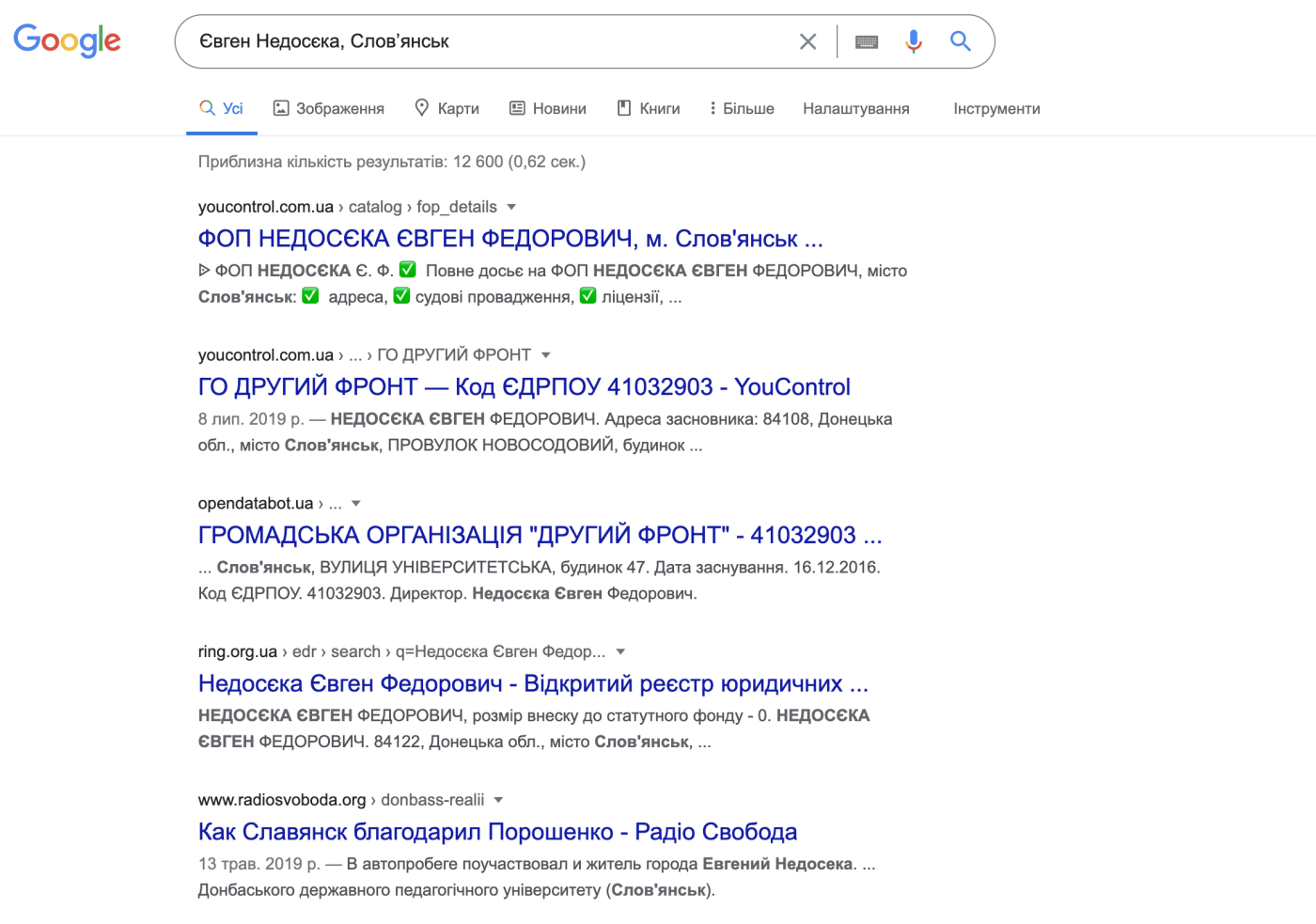The width and height of the screenshot is (1316, 924).
Task: Click the www.radiosvoboda.org breadcrumb URL
Action: [x=340, y=800]
